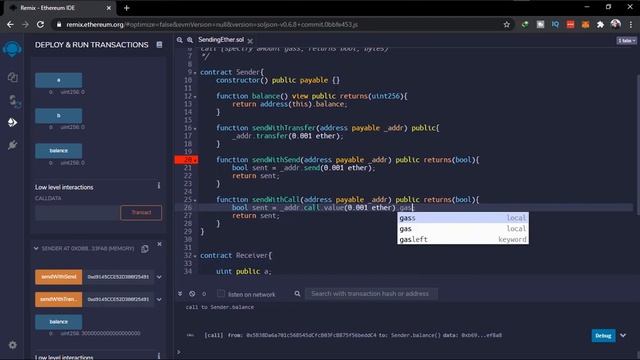Open the Remix home logo icon
The width and height of the screenshot is (640, 360).
coord(12,49)
